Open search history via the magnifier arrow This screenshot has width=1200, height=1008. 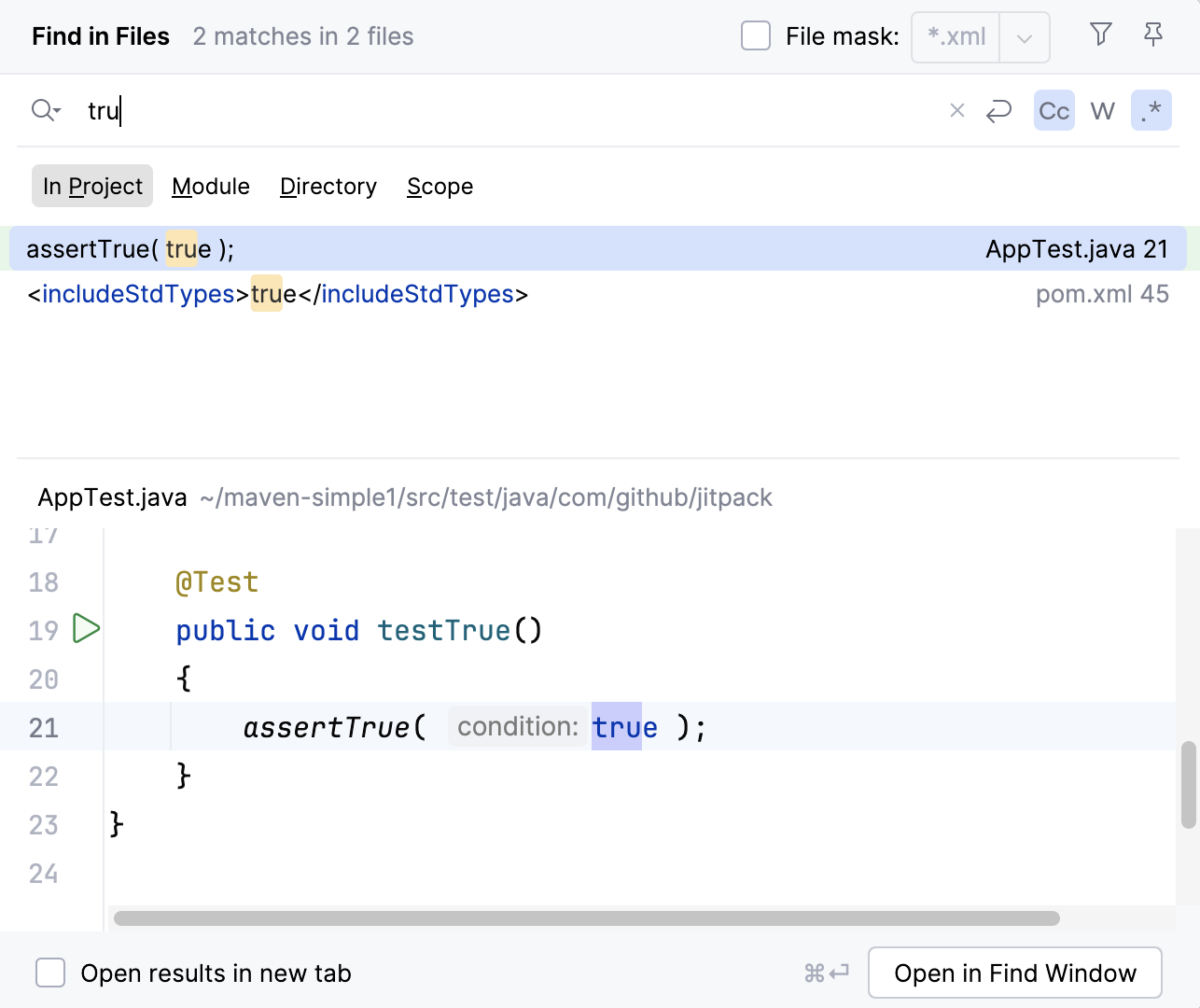pyautogui.click(x=45, y=110)
